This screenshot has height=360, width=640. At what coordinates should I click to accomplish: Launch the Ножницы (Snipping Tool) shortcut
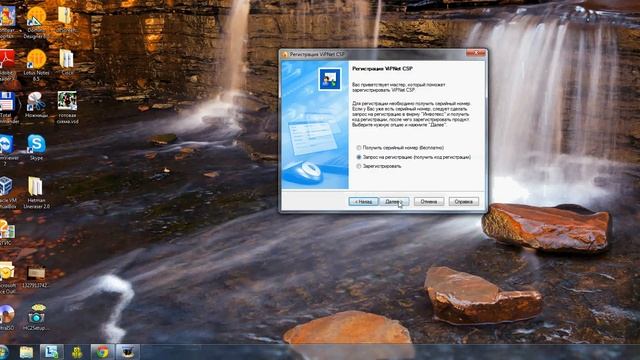(36, 105)
